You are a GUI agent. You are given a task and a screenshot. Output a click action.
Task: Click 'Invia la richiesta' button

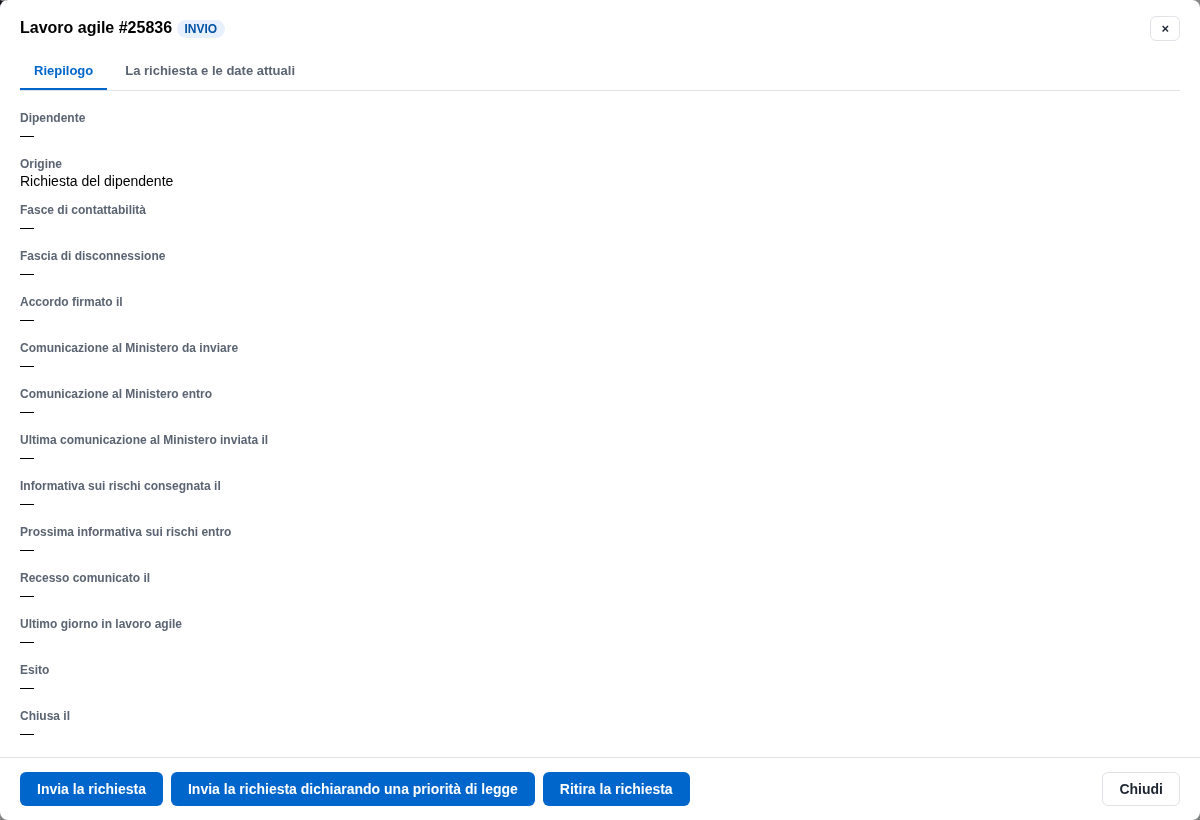tap(91, 789)
